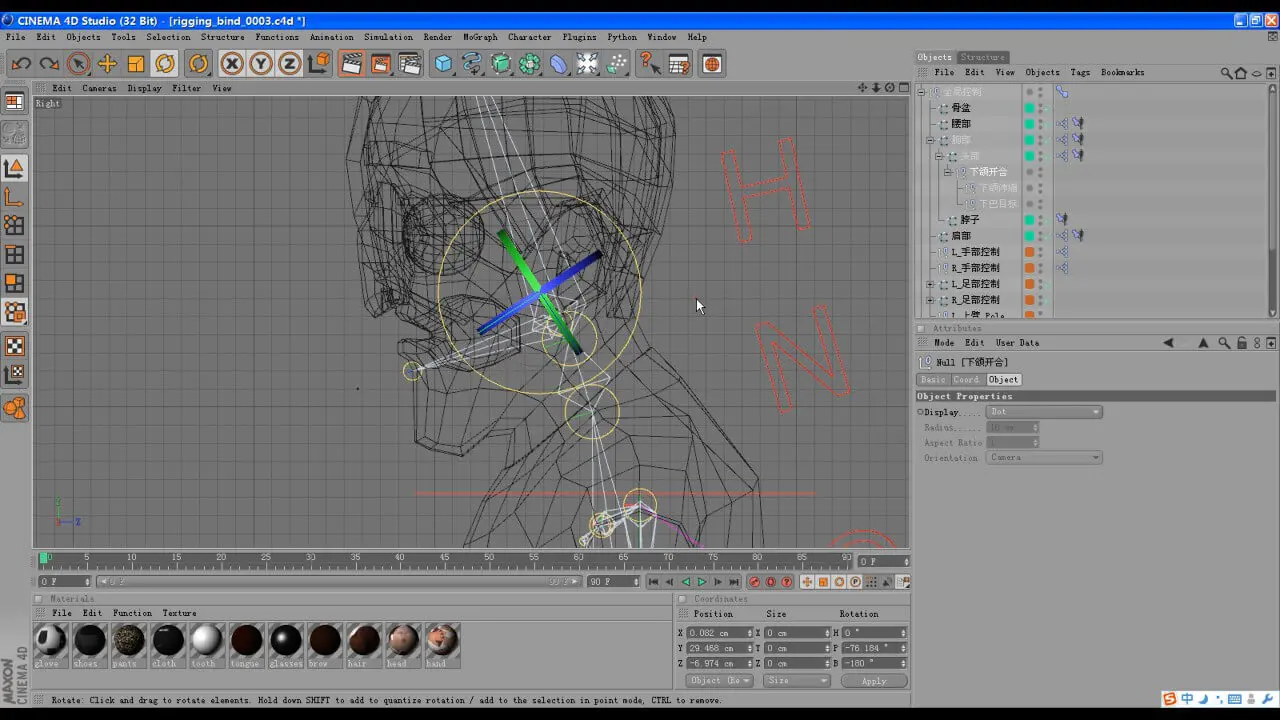The image size is (1280, 720).
Task: Open the Bookmarks menu in Objects panel
Action: click(1122, 73)
